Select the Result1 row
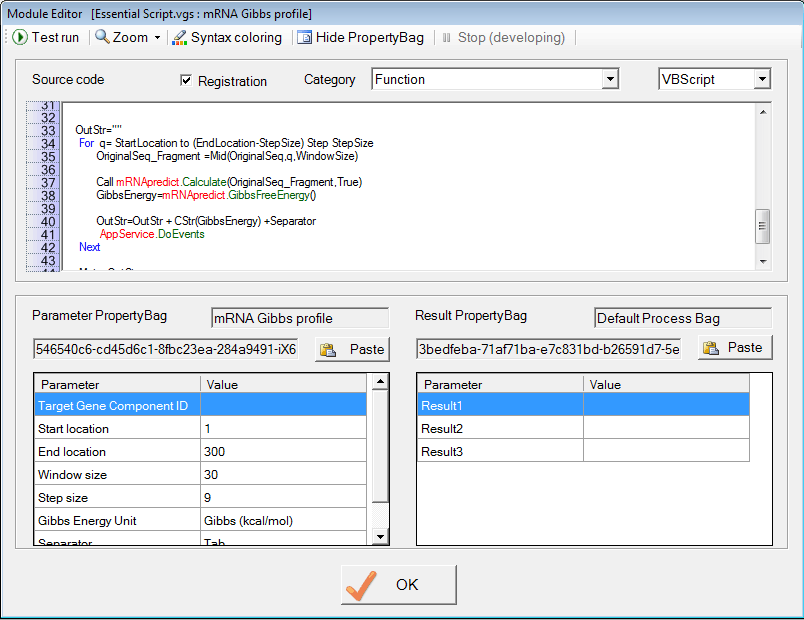Image resolution: width=804 pixels, height=620 pixels. coord(584,405)
